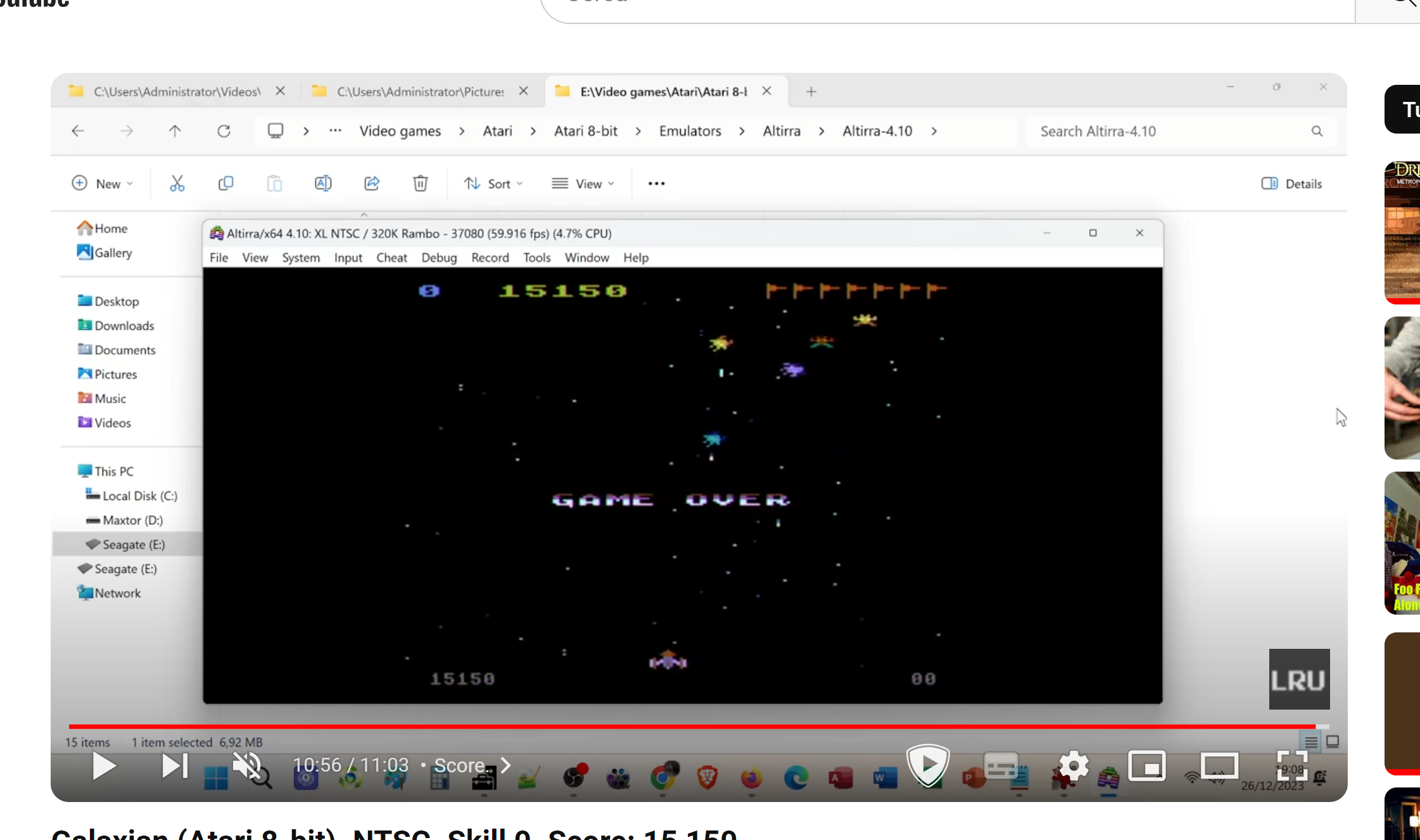Image resolution: width=1420 pixels, height=840 pixels.
Task: Switch to the miniplayer
Action: point(1147,766)
